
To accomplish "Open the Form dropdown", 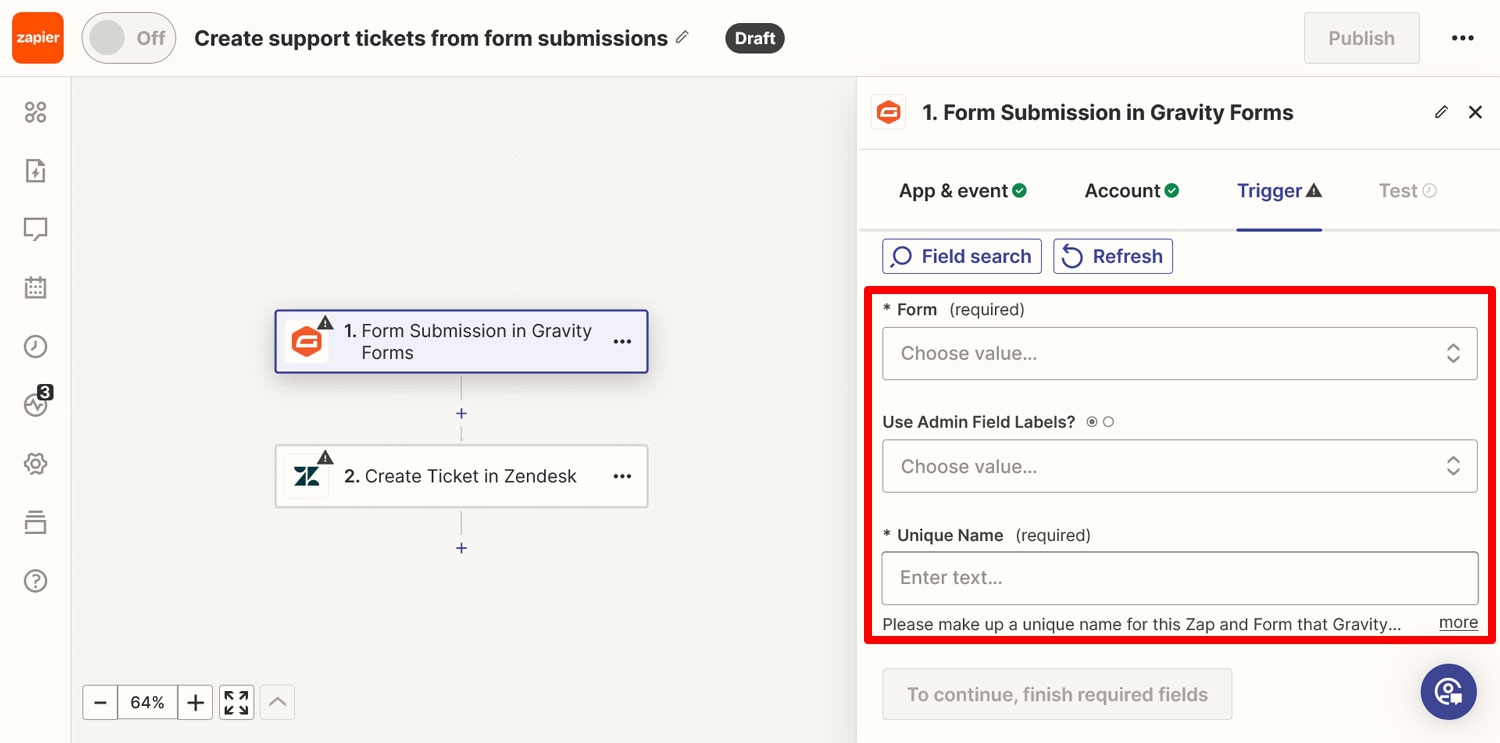I will pyautogui.click(x=1179, y=353).
